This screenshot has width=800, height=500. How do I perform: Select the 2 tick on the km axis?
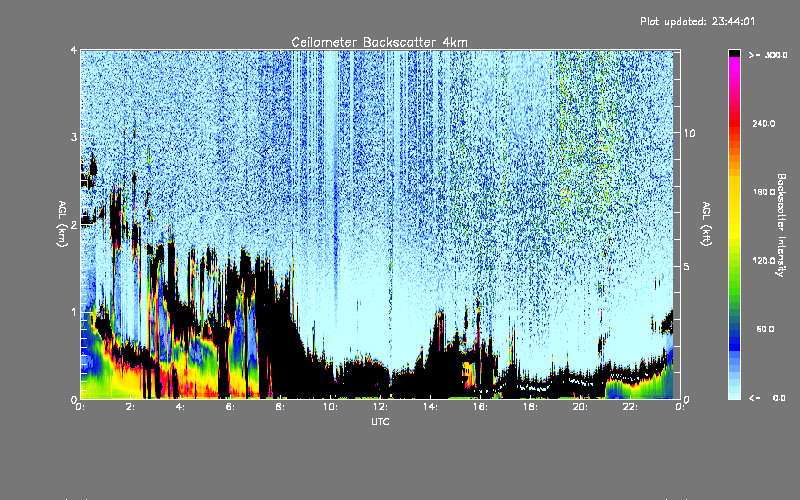(74, 225)
